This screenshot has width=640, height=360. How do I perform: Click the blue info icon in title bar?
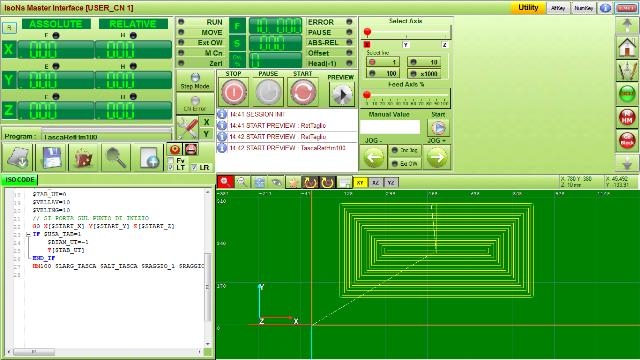[x=605, y=8]
